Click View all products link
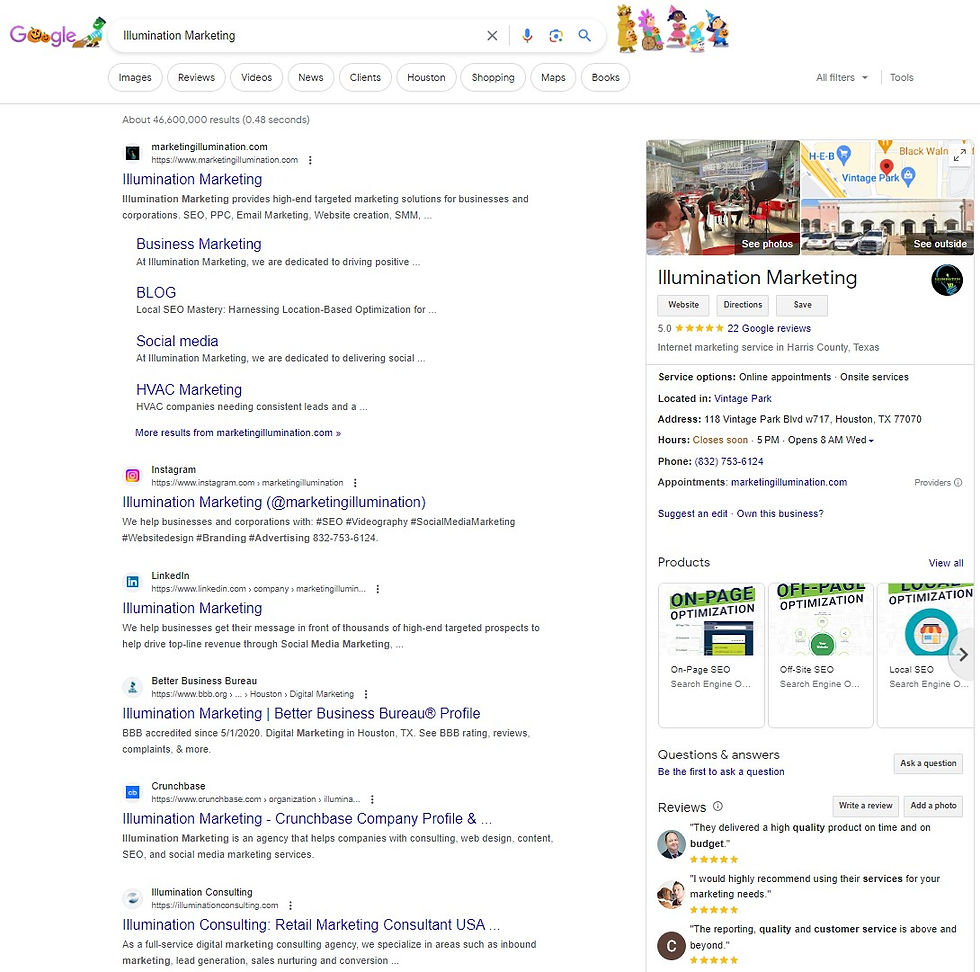Image resolution: width=980 pixels, height=972 pixels. [x=946, y=563]
